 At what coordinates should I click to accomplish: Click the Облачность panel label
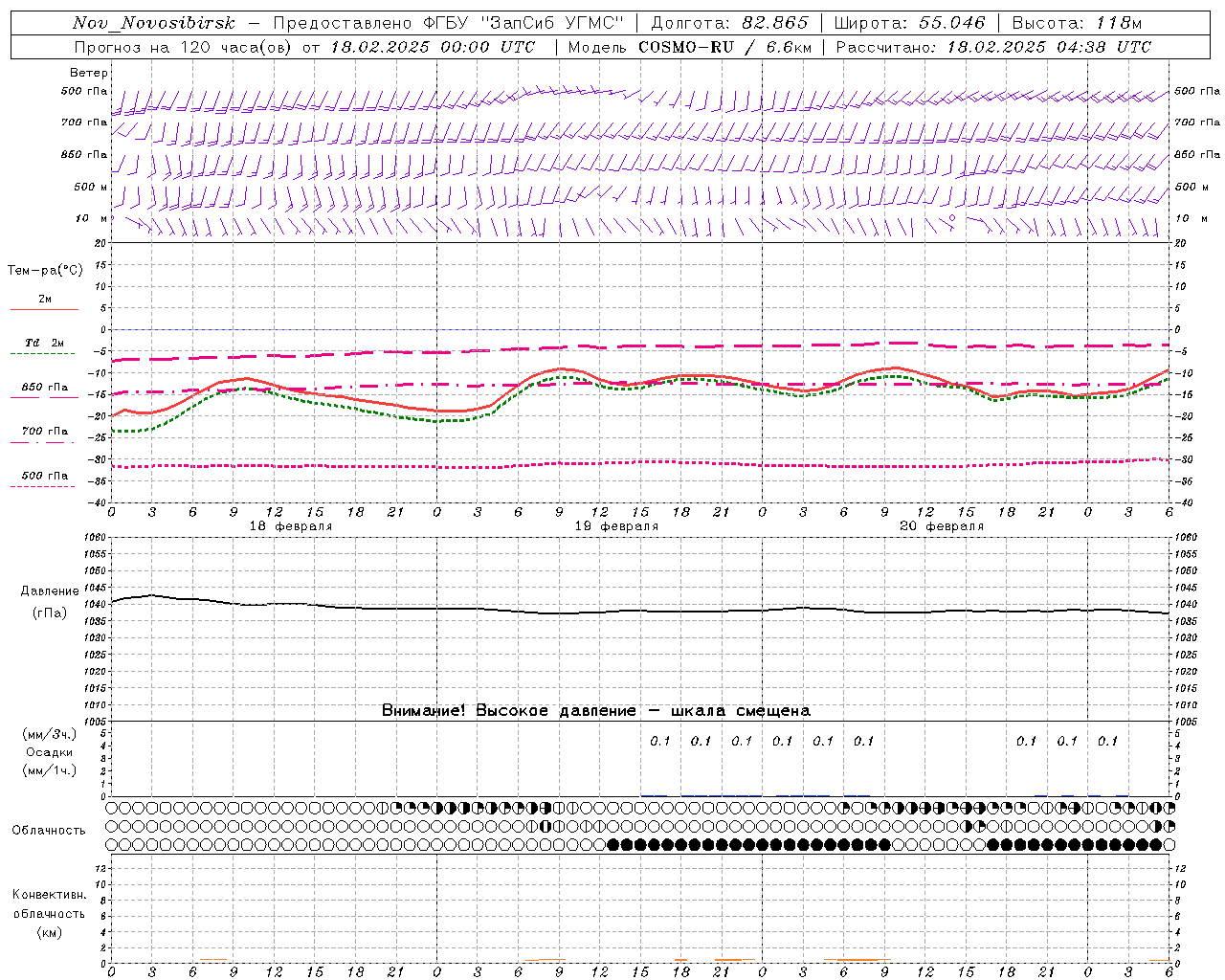(x=49, y=830)
